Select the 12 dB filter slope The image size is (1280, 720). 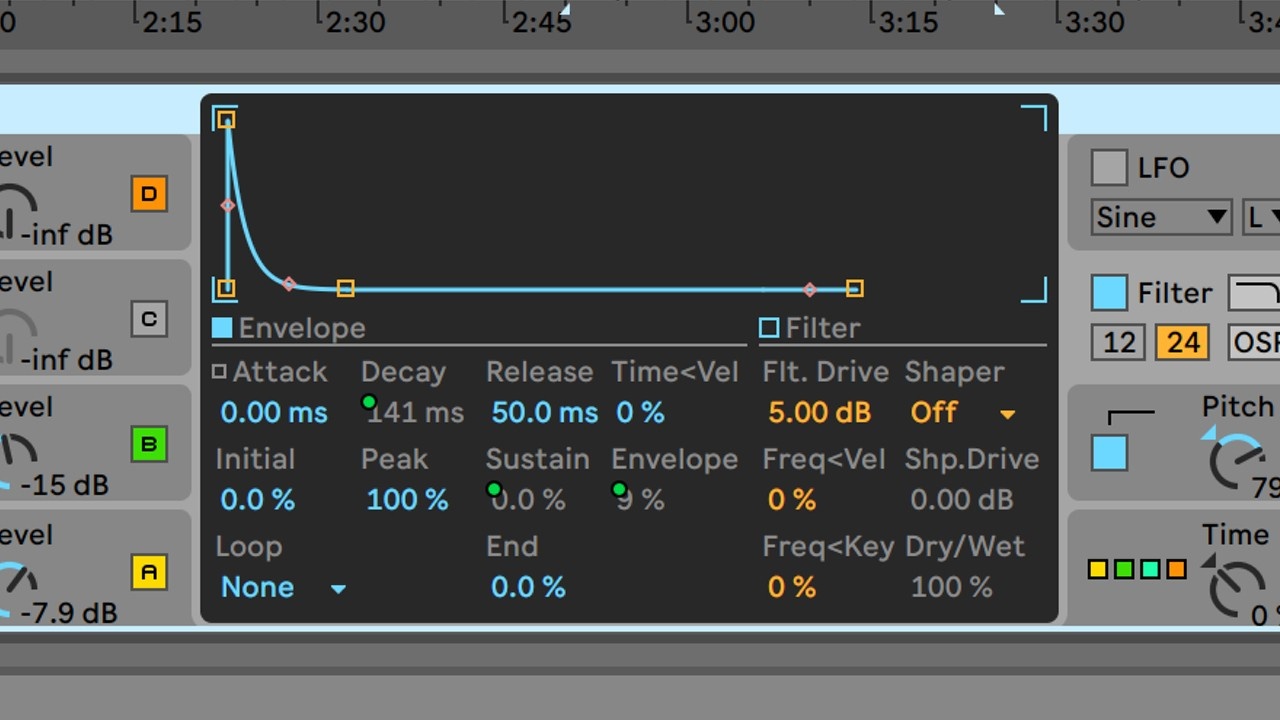point(1118,343)
